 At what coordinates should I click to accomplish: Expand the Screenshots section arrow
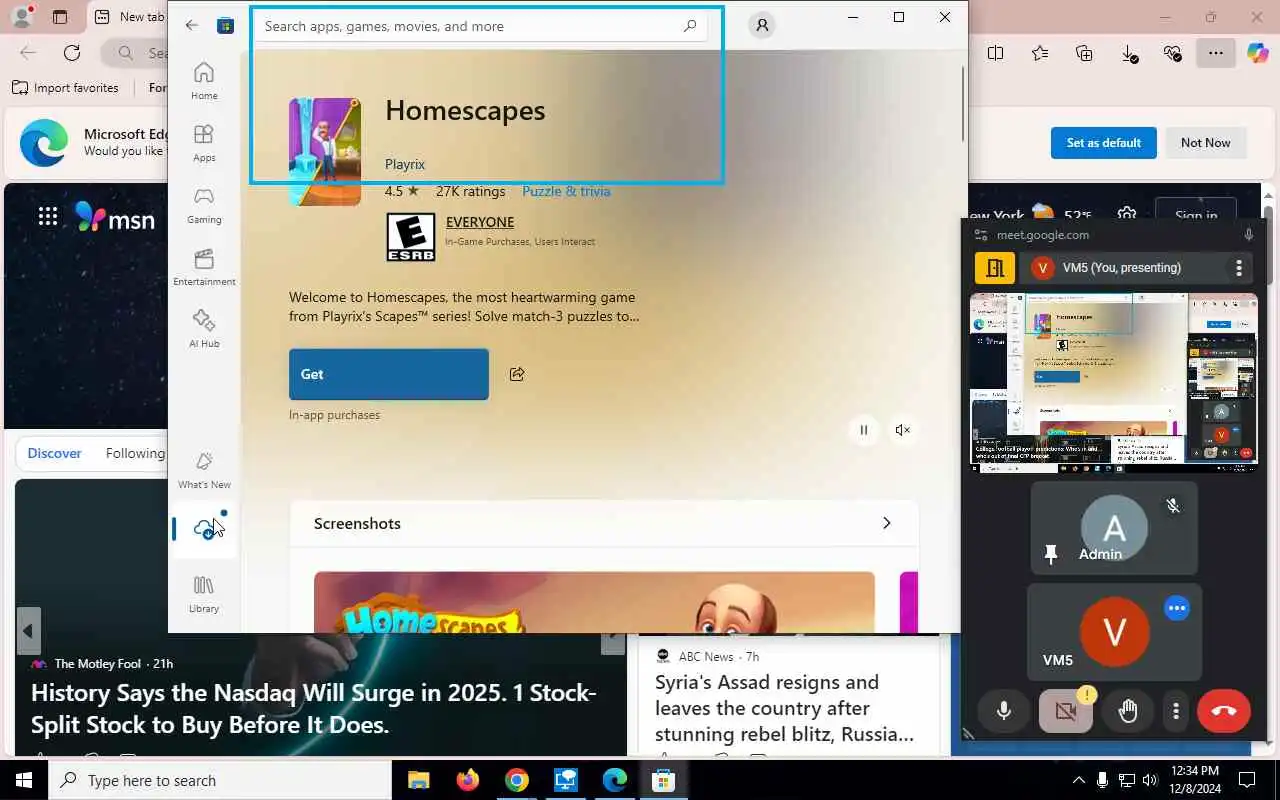click(886, 523)
